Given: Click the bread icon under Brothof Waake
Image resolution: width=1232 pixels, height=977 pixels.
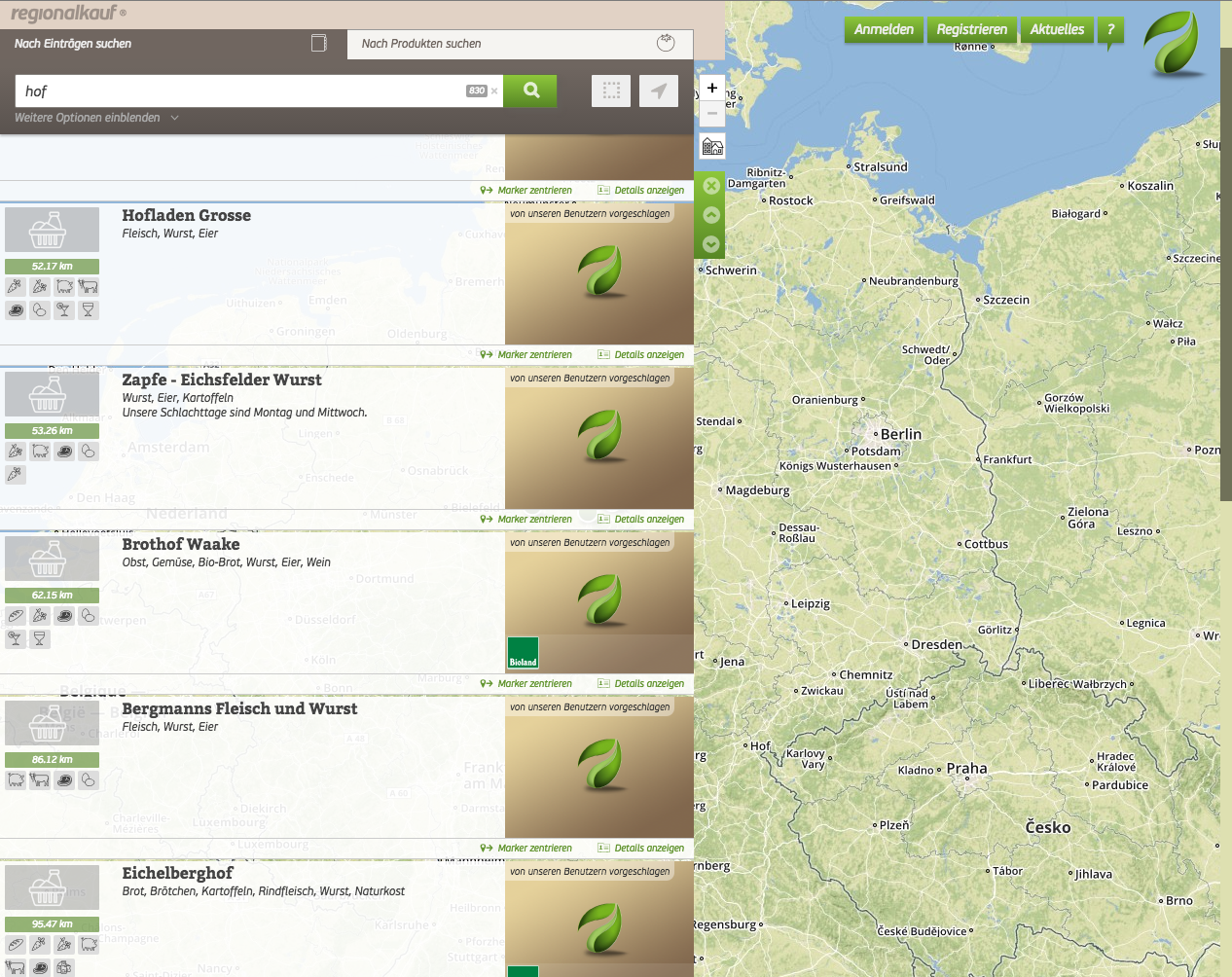Looking at the screenshot, I should click(x=16, y=615).
